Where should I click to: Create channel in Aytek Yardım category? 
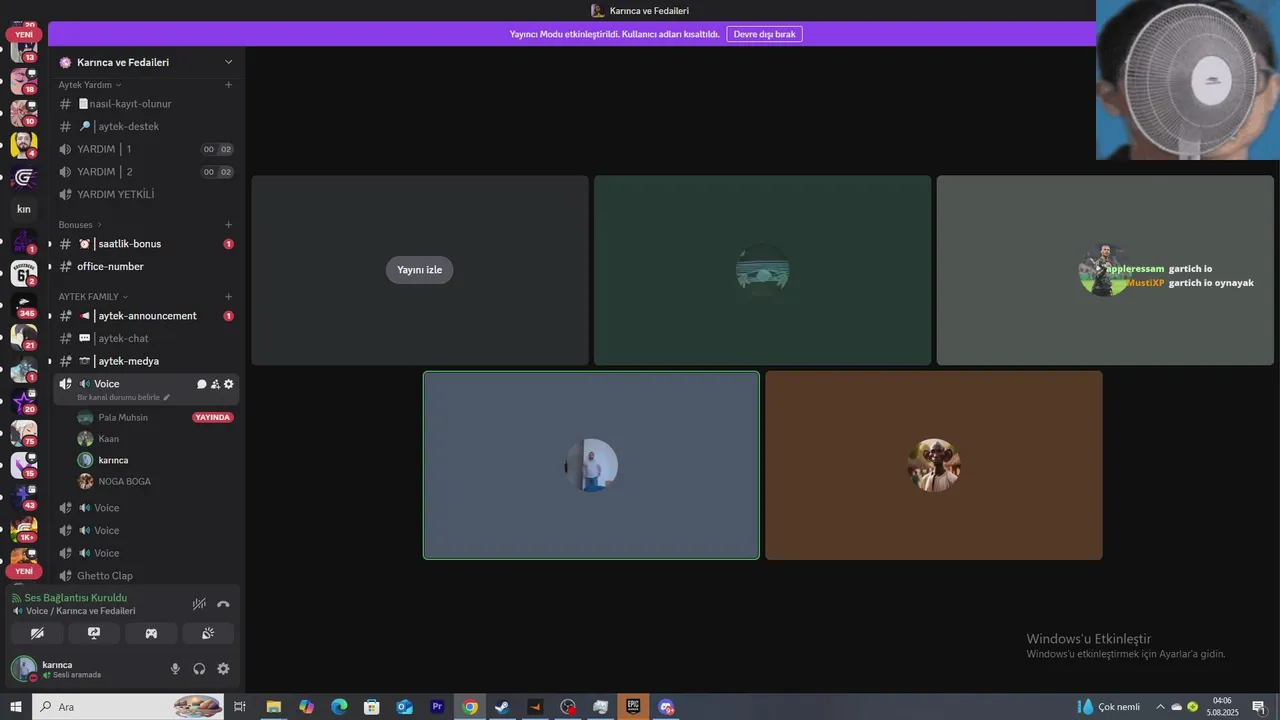tap(228, 85)
